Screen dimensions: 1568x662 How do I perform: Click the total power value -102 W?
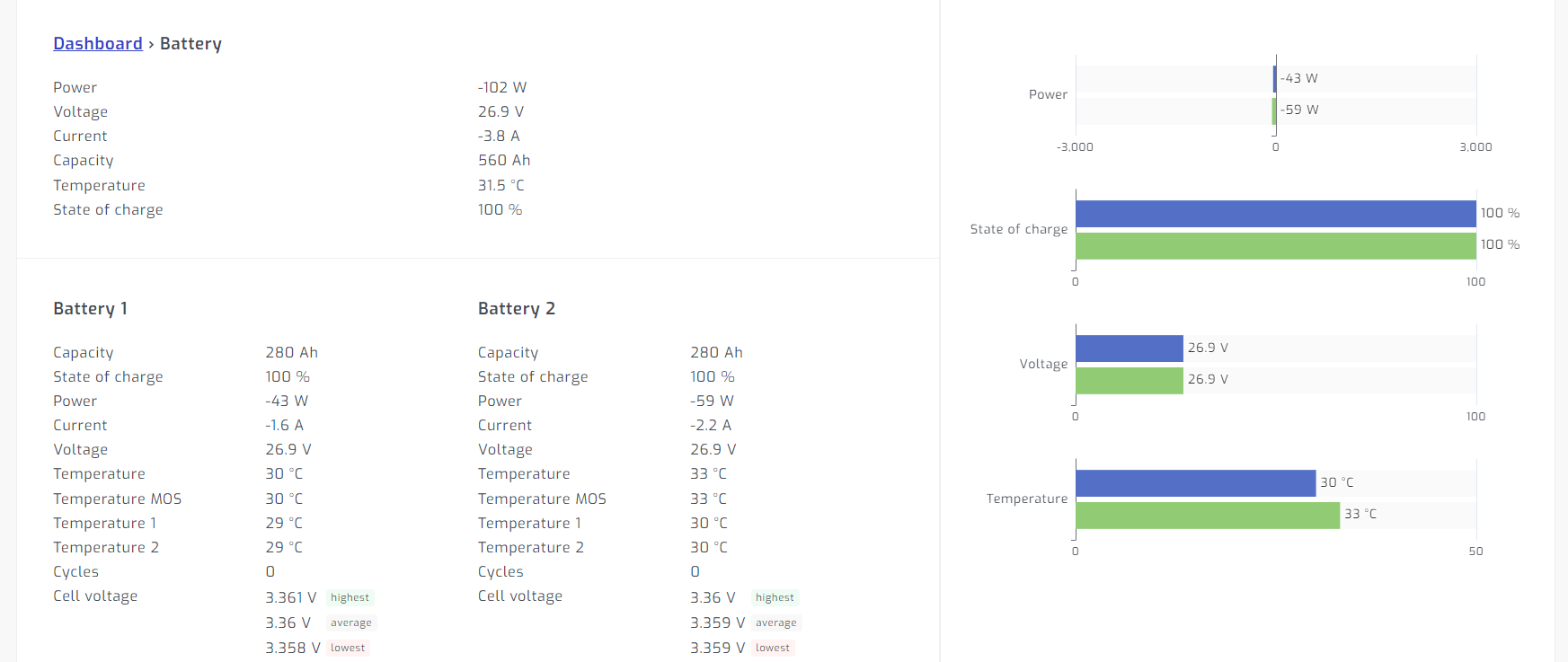(501, 88)
